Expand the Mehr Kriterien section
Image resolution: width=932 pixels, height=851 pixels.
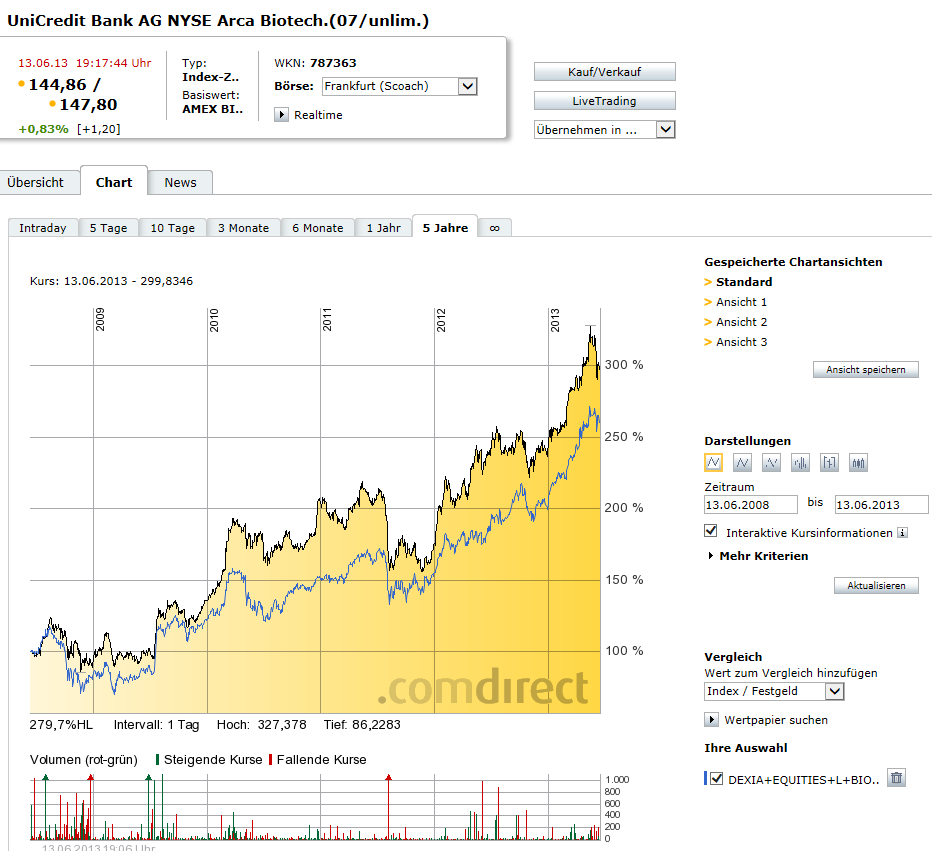coord(758,556)
